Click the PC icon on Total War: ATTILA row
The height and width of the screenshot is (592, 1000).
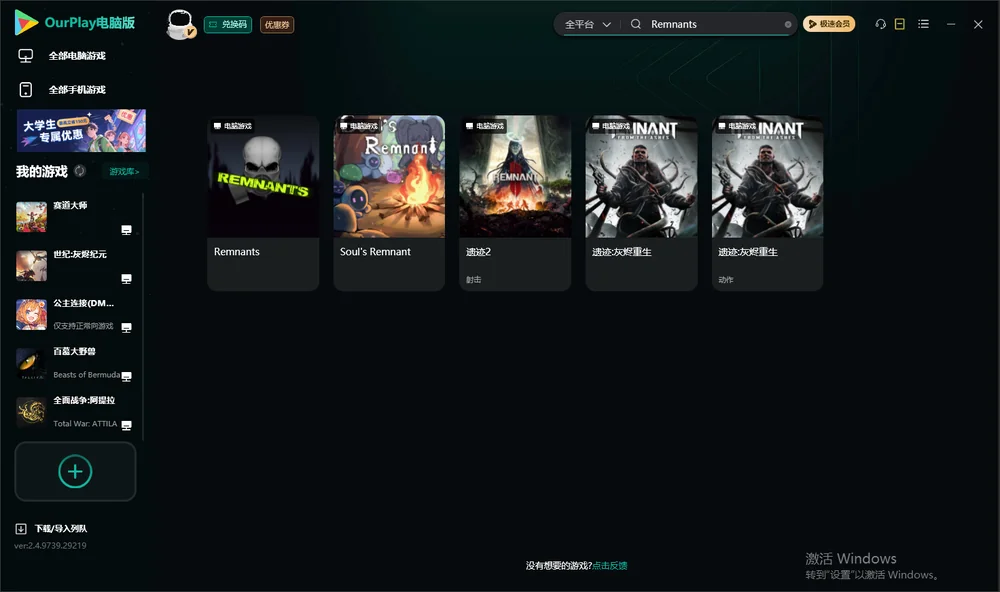pos(126,425)
